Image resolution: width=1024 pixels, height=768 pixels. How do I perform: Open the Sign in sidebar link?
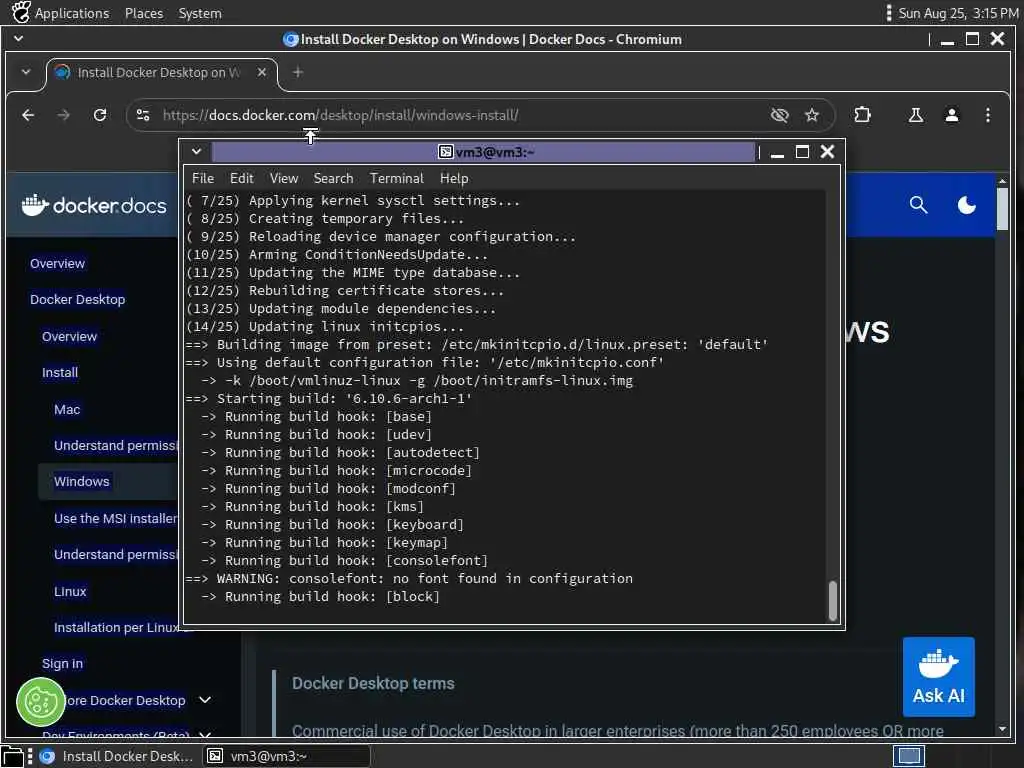point(63,663)
